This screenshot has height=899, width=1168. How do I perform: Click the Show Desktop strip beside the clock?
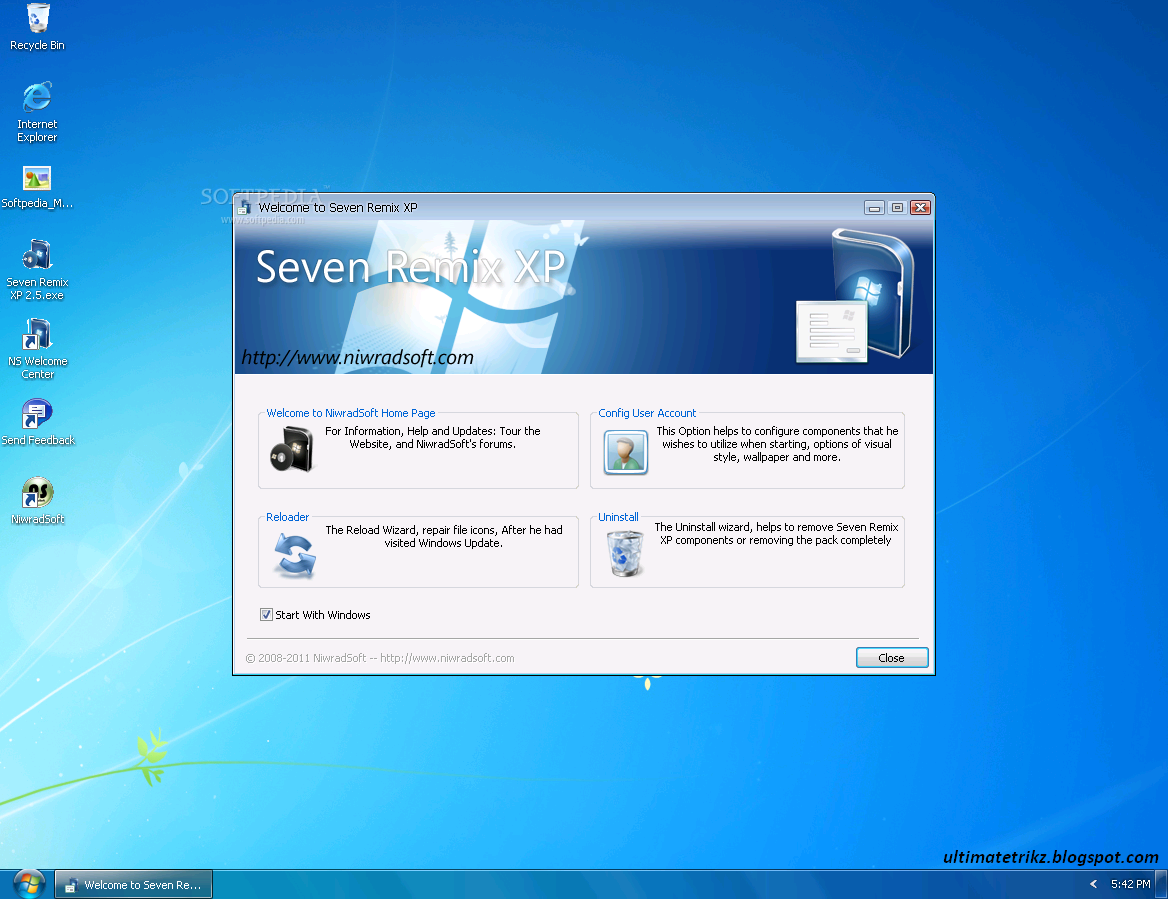(1161, 884)
